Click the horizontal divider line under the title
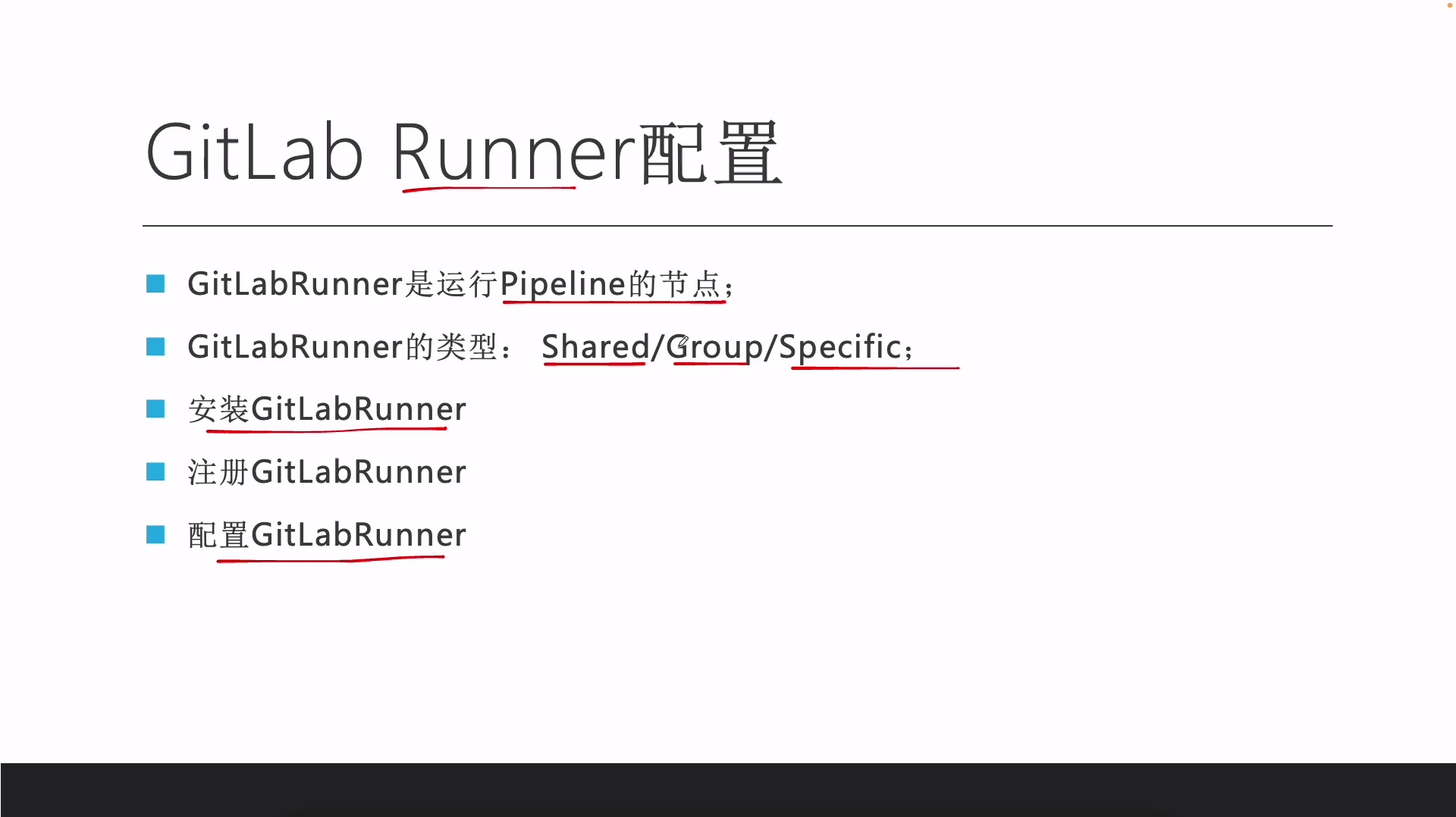The height and width of the screenshot is (817, 1456). (737, 226)
